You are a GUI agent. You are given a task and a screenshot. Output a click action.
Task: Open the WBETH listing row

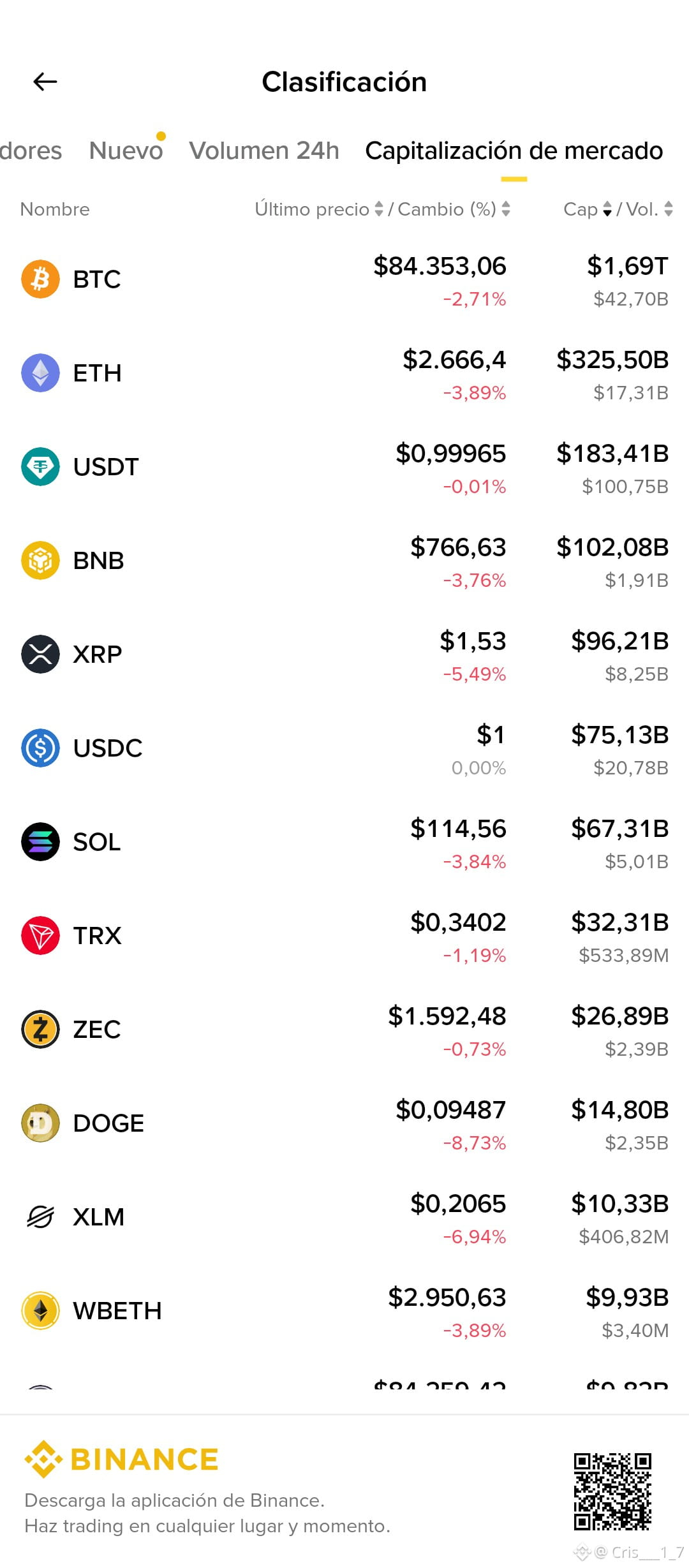(x=344, y=1311)
